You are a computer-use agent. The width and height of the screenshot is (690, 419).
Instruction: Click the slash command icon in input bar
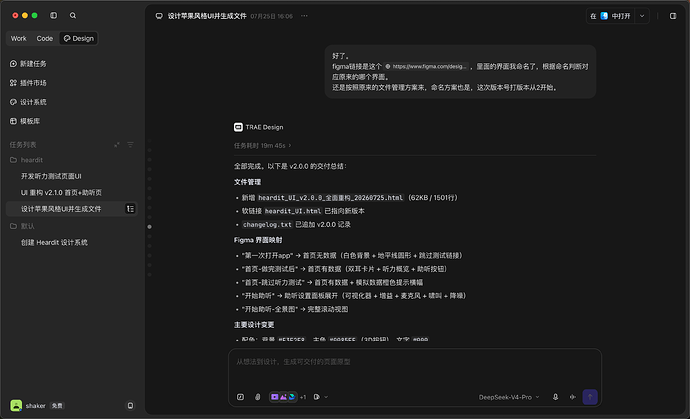(240, 397)
